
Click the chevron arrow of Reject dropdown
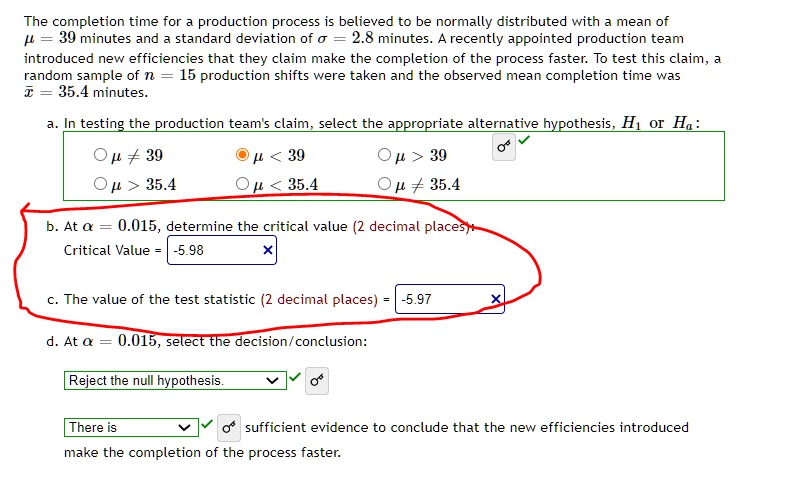[x=272, y=380]
